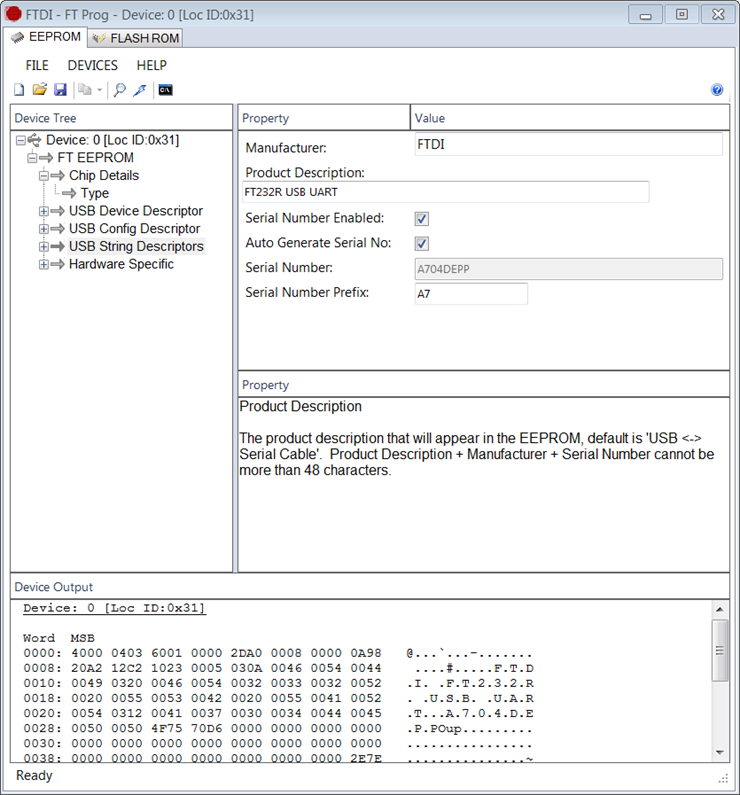Expand the USB Config Descriptor node
Screen dimensions: 740x795
(44, 229)
